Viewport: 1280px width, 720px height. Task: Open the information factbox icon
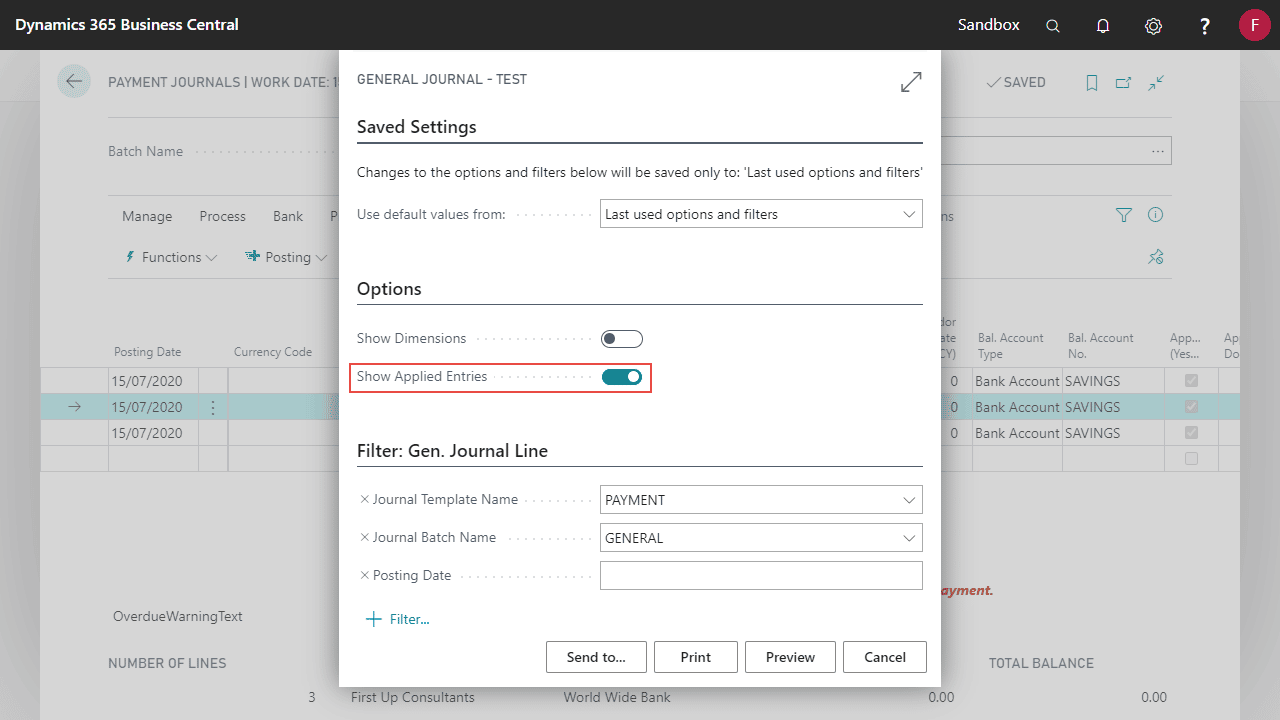(1156, 215)
